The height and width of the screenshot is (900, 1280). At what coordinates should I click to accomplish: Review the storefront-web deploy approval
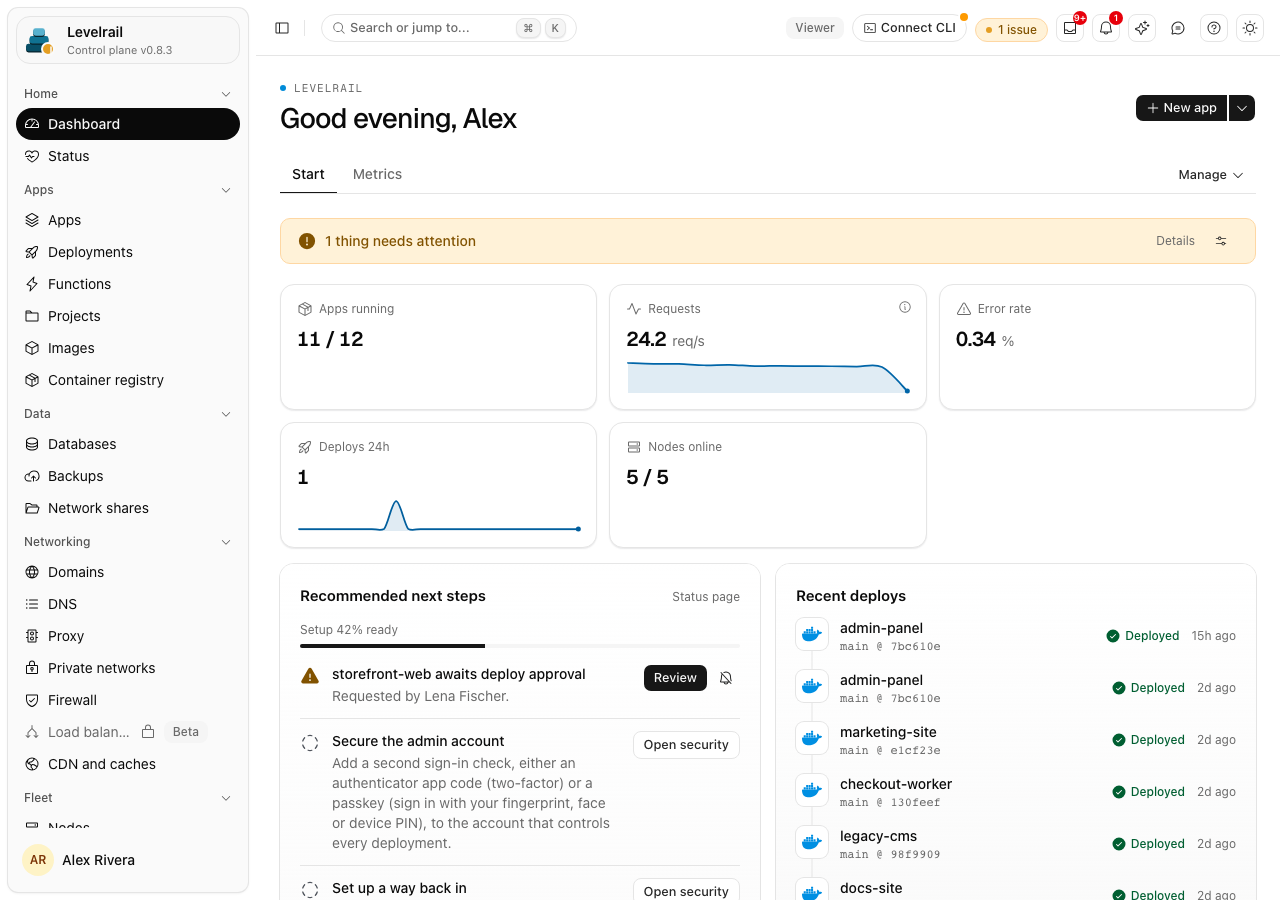pyautogui.click(x=675, y=678)
